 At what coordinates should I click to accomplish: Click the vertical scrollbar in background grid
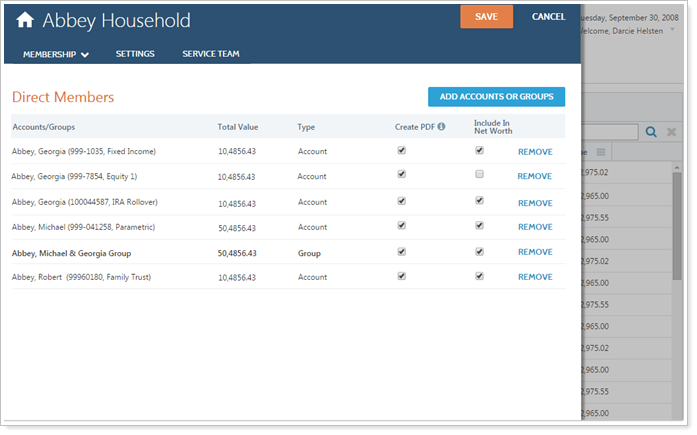[677, 250]
